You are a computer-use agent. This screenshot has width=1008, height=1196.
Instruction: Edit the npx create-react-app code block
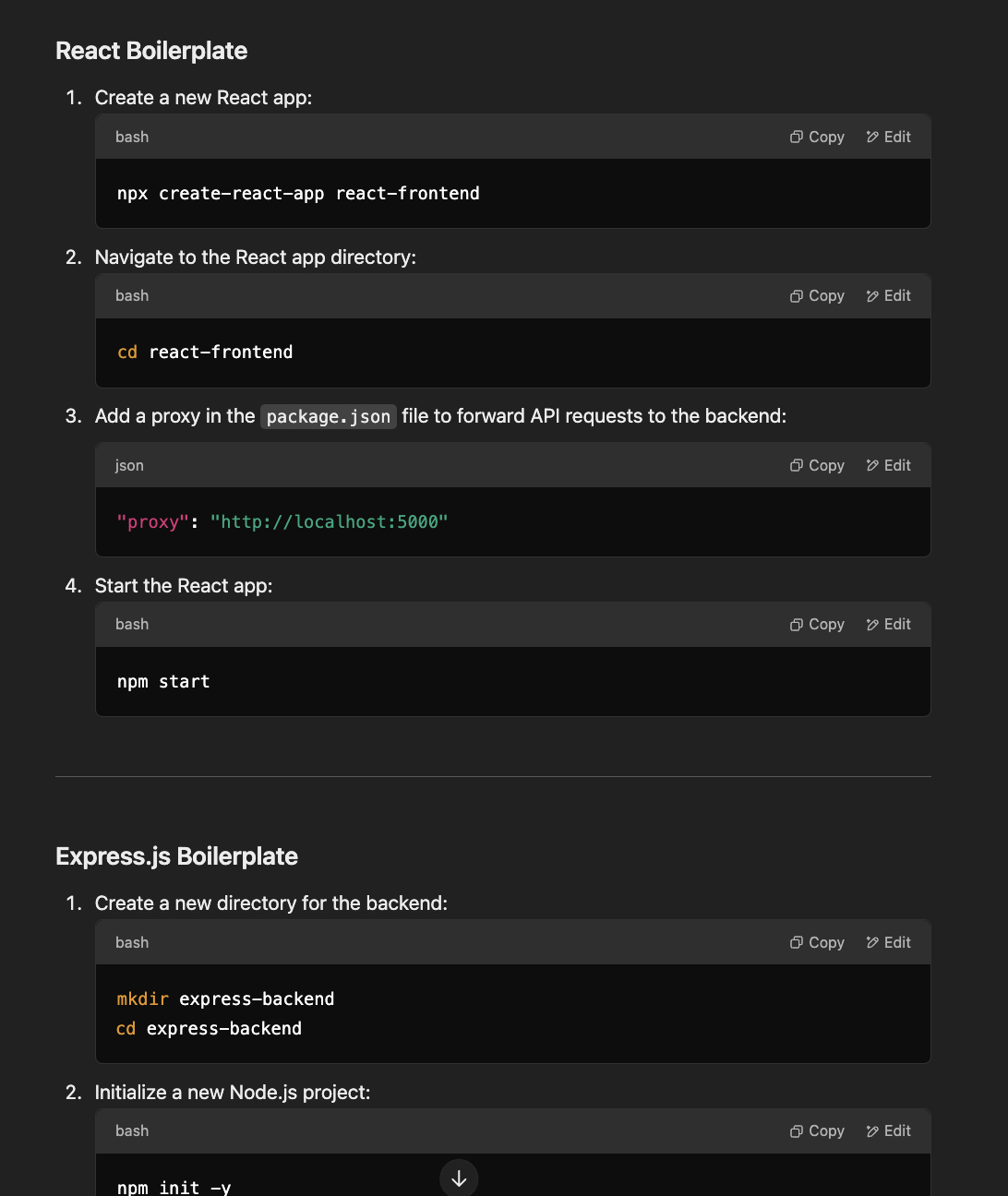point(888,137)
